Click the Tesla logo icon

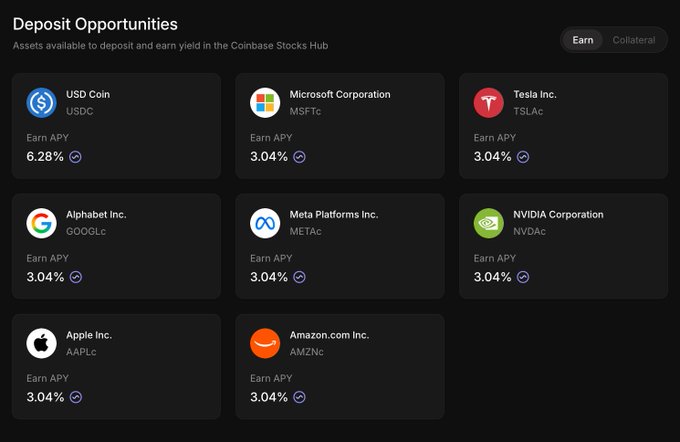click(489, 103)
